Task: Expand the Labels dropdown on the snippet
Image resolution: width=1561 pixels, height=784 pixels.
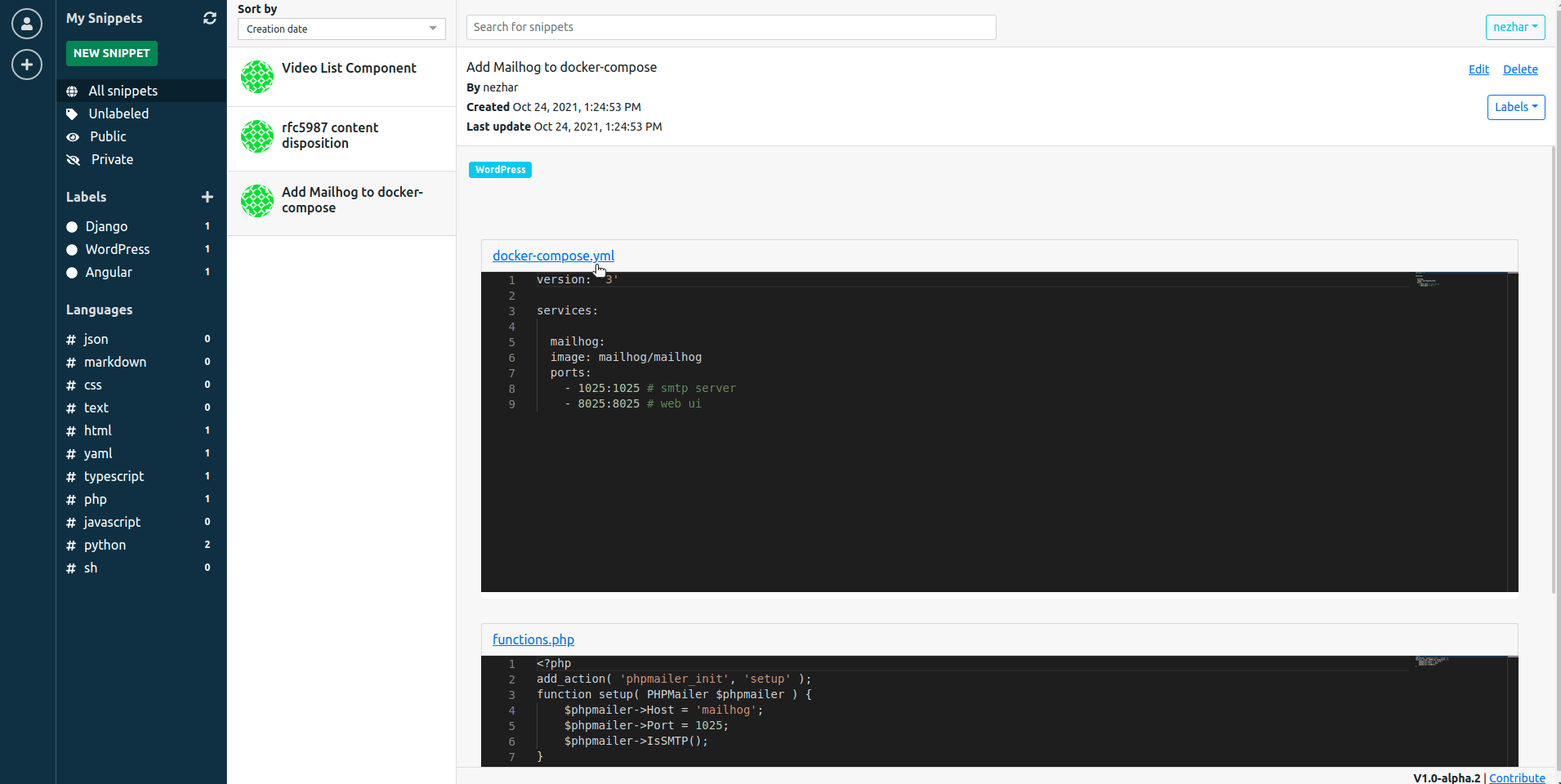Action: point(1516,107)
